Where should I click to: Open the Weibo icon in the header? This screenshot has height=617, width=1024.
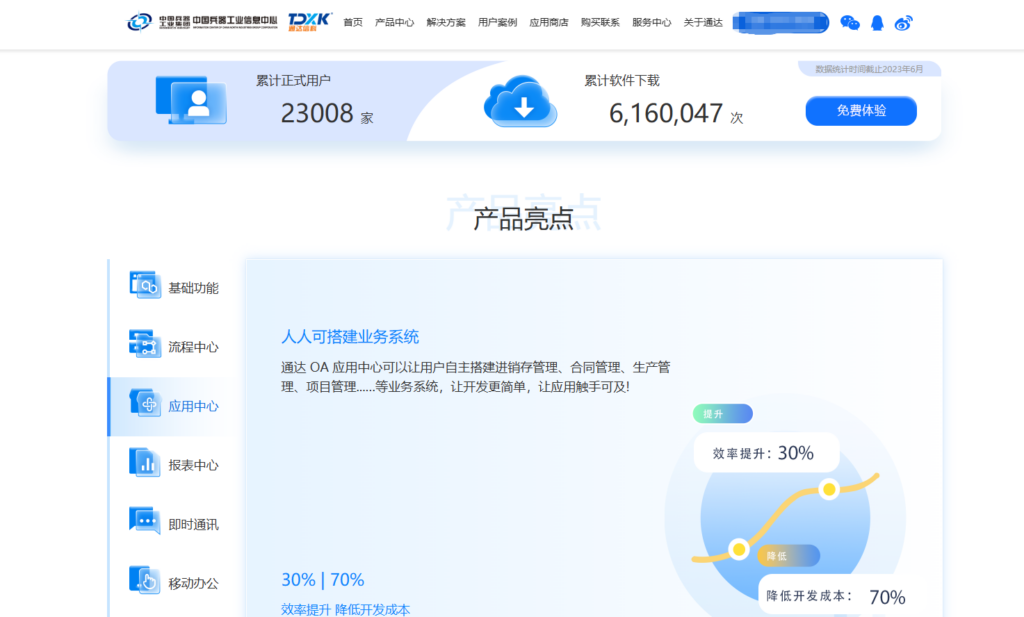pyautogui.click(x=903, y=22)
